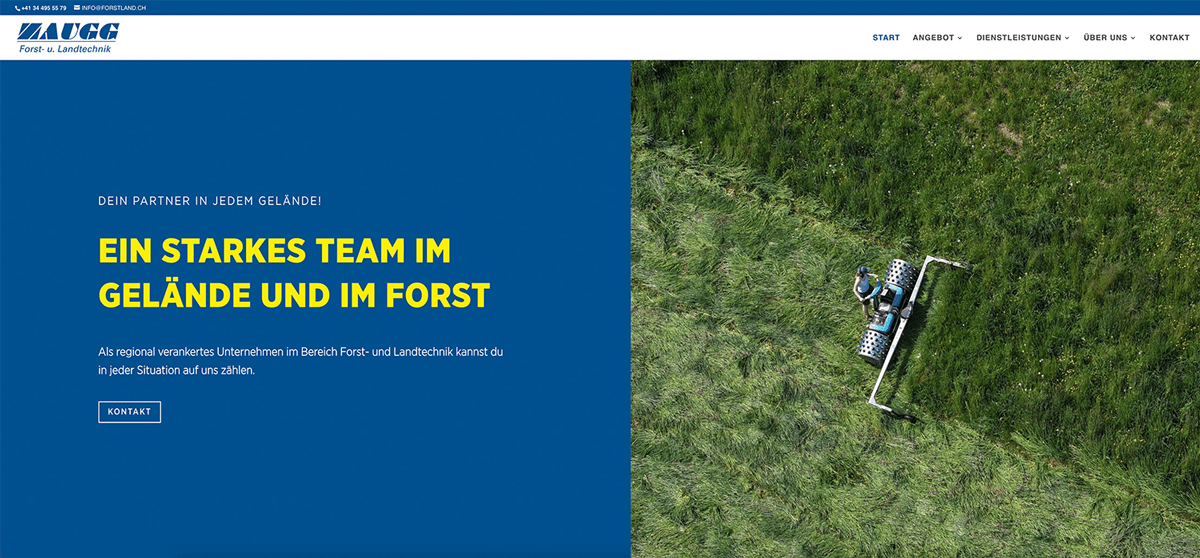Image resolution: width=1200 pixels, height=558 pixels.
Task: Open the INFO@FORSTLAND.CH email link
Action: click(x=114, y=8)
